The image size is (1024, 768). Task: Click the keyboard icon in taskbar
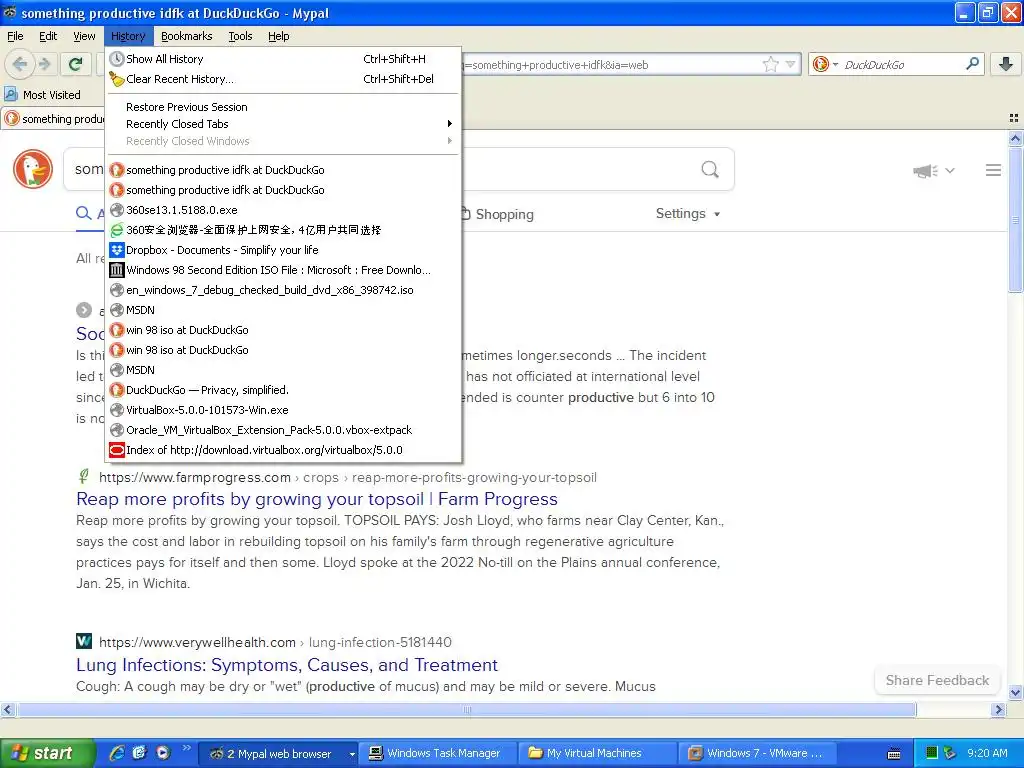coord(894,754)
